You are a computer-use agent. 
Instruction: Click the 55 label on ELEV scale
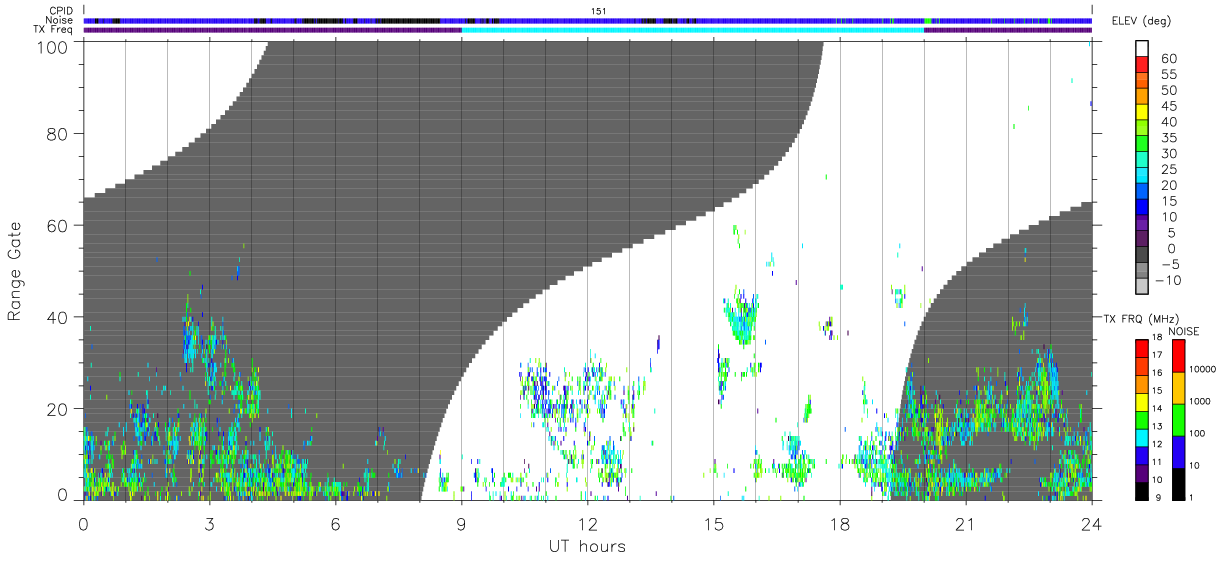tap(1169, 75)
